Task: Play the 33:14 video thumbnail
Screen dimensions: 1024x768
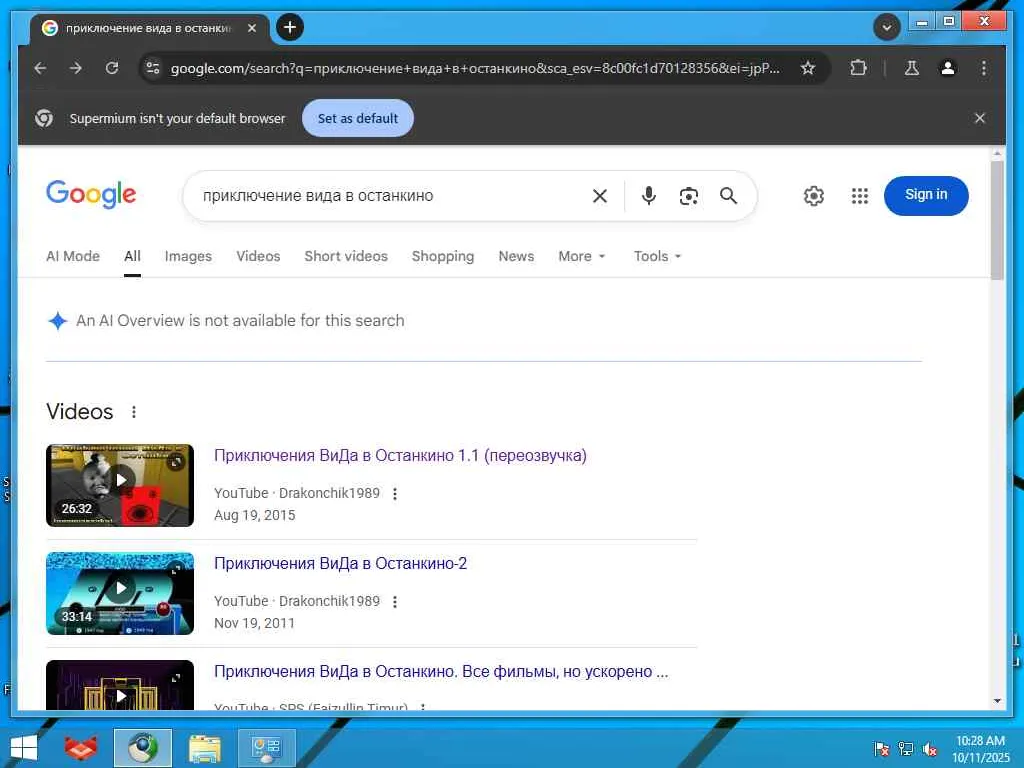Action: (120, 593)
